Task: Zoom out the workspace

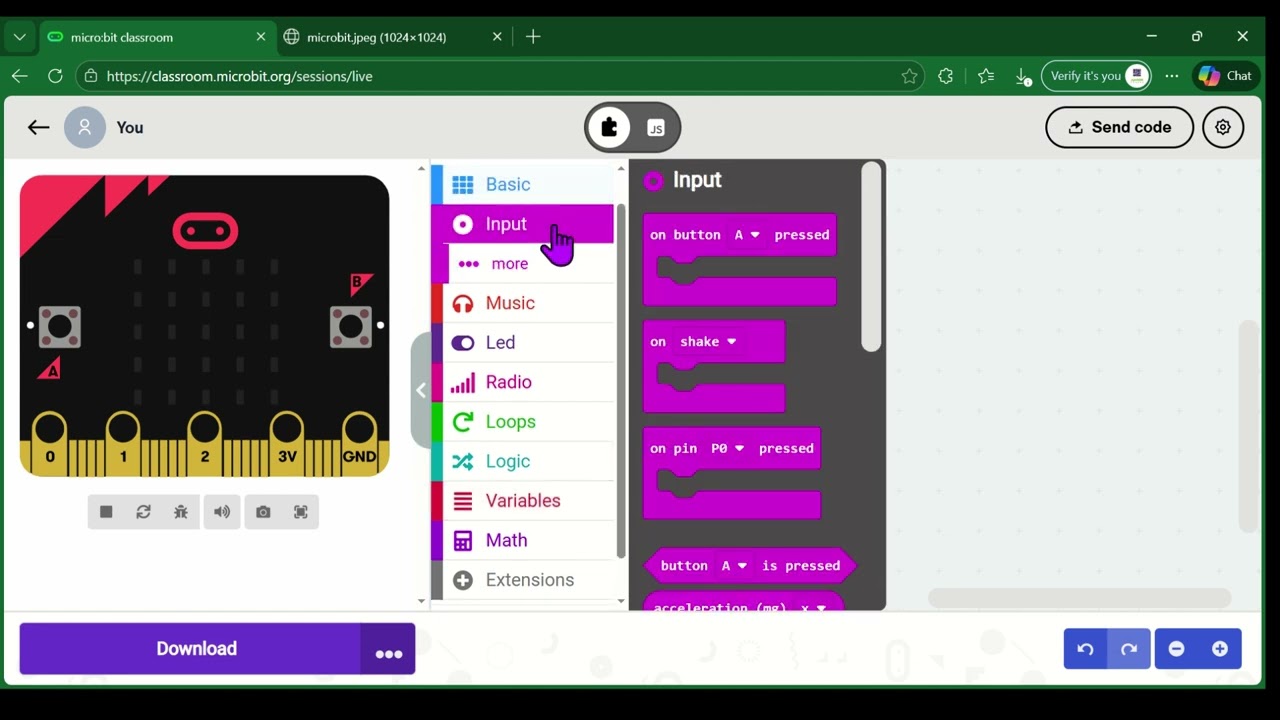Action: click(1177, 649)
